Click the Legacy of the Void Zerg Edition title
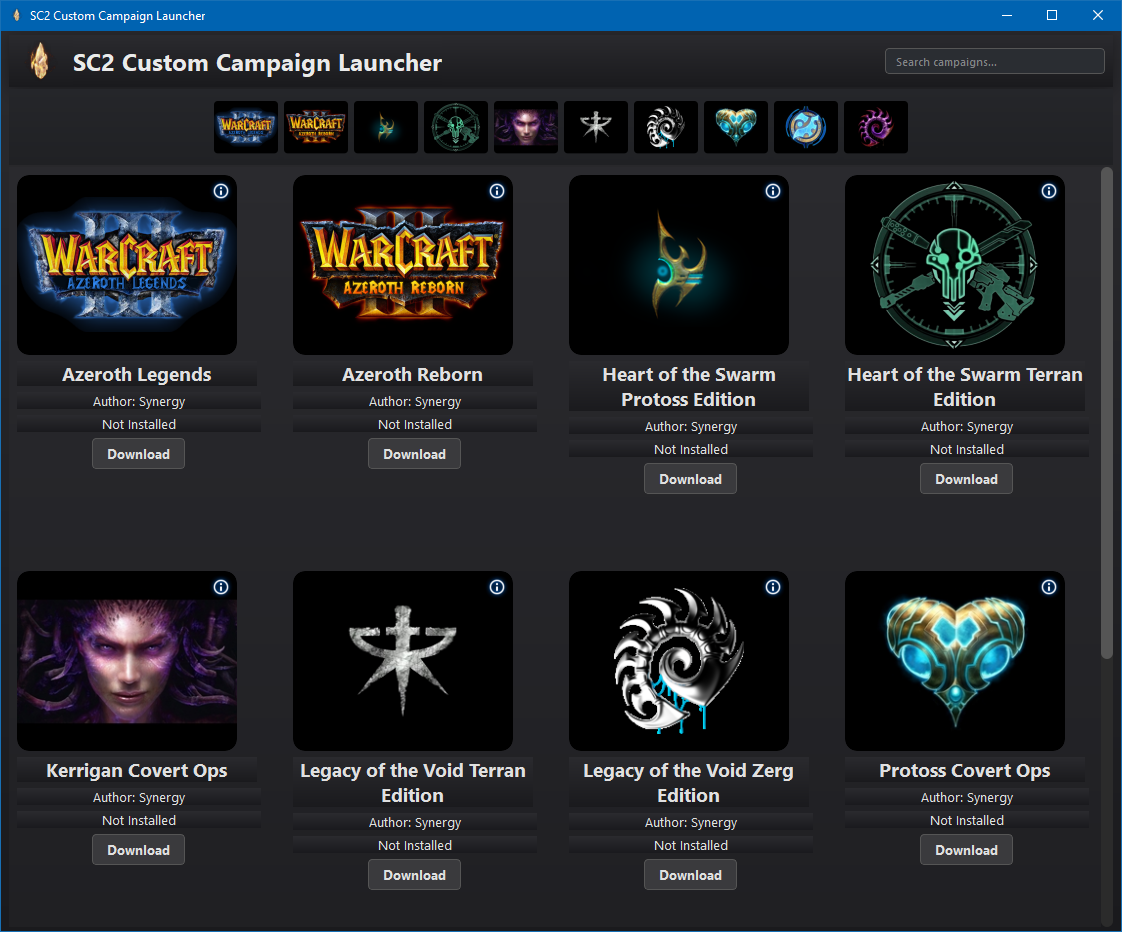 [x=688, y=783]
